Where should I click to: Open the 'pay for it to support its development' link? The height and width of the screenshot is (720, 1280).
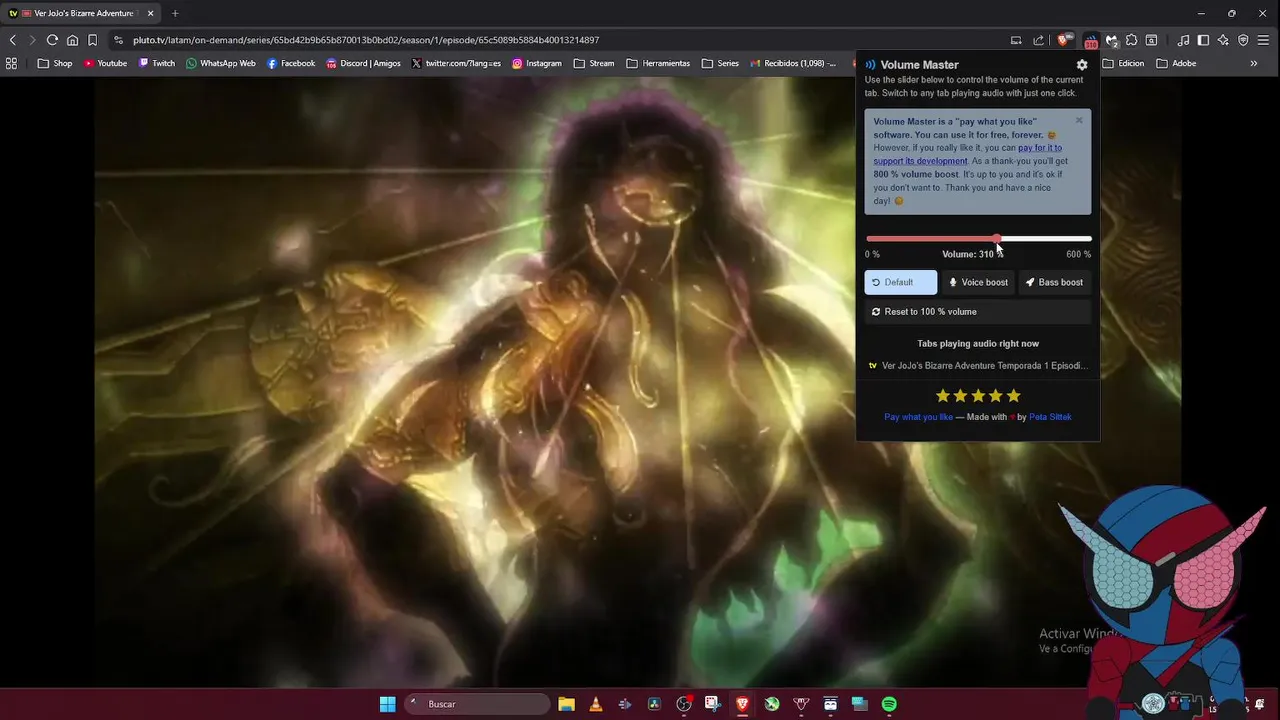968,154
